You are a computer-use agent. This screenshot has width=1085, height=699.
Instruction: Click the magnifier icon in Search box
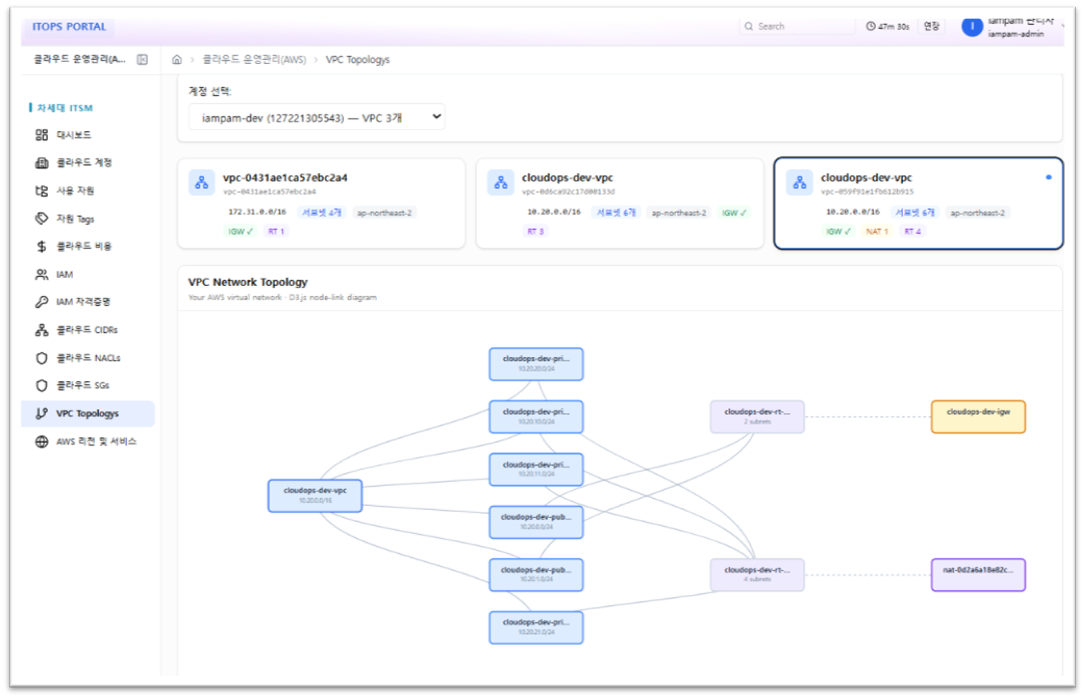coord(749,26)
